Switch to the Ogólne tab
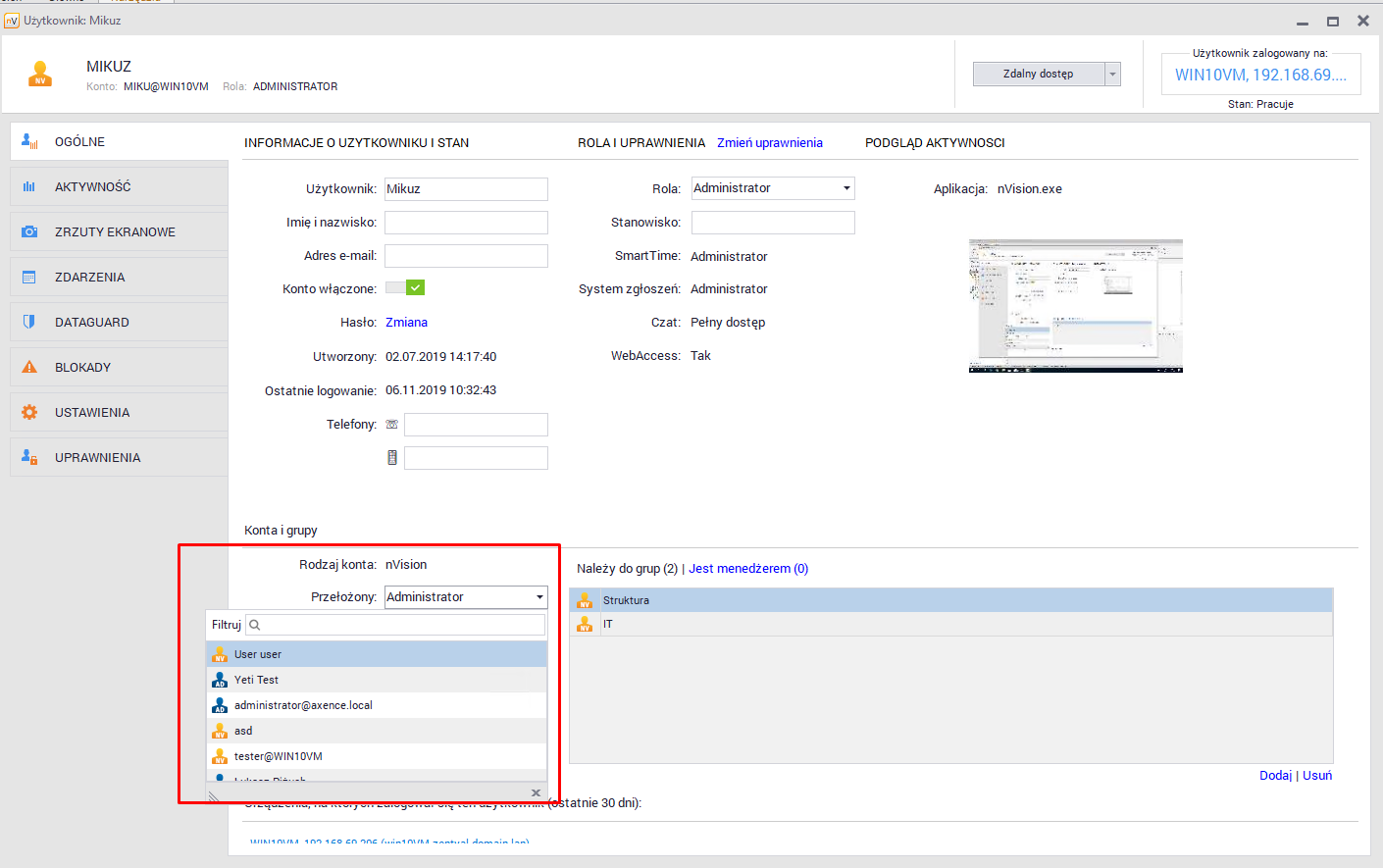Viewport: 1383px width, 868px height. tap(79, 142)
